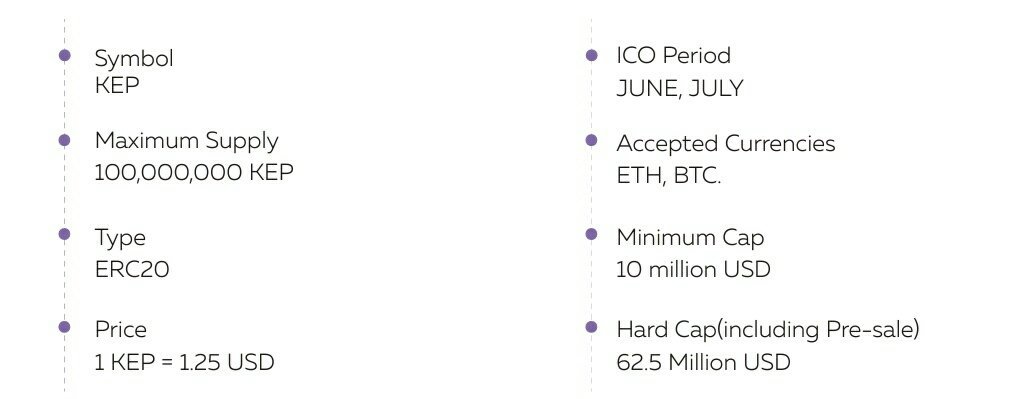Click the purple bullet beside Symbol
Image resolution: width=1016 pixels, height=399 pixels.
(x=64, y=55)
